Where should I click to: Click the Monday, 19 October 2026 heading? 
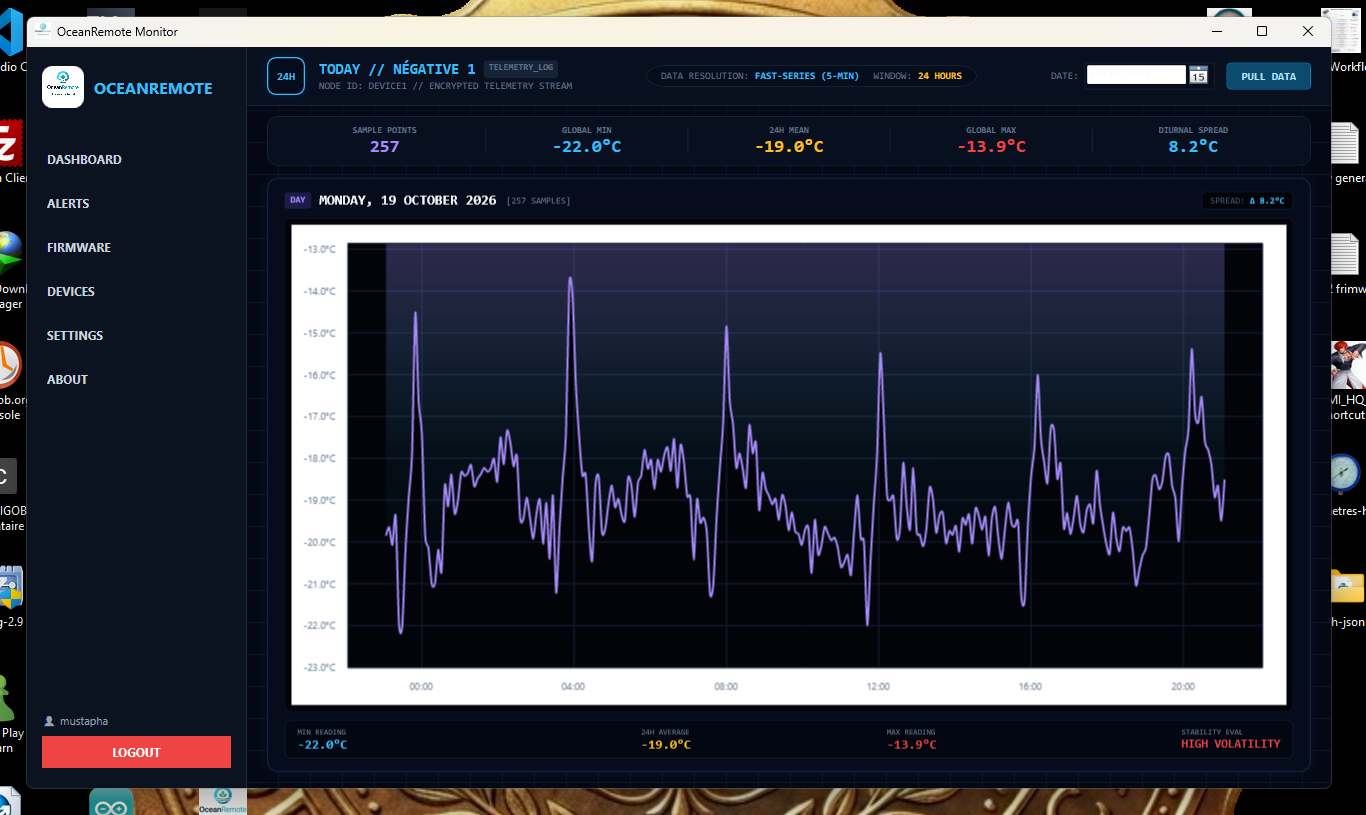[407, 200]
